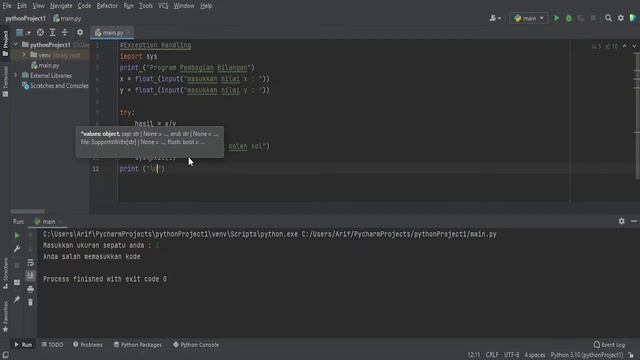Open the Edit menu
Viewport: 640px width, 360px height.
point(22,6)
